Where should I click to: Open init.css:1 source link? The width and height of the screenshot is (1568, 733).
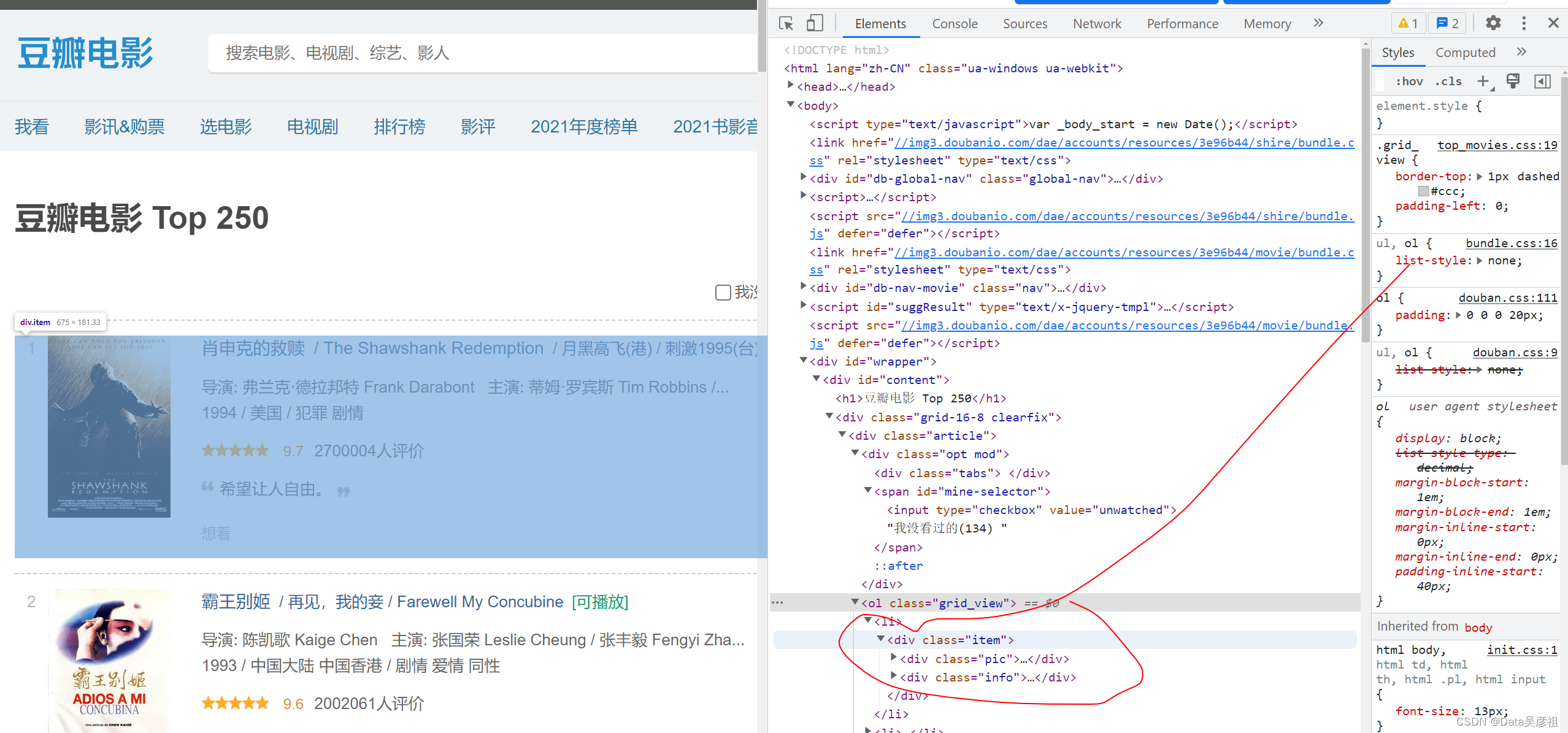click(1521, 650)
